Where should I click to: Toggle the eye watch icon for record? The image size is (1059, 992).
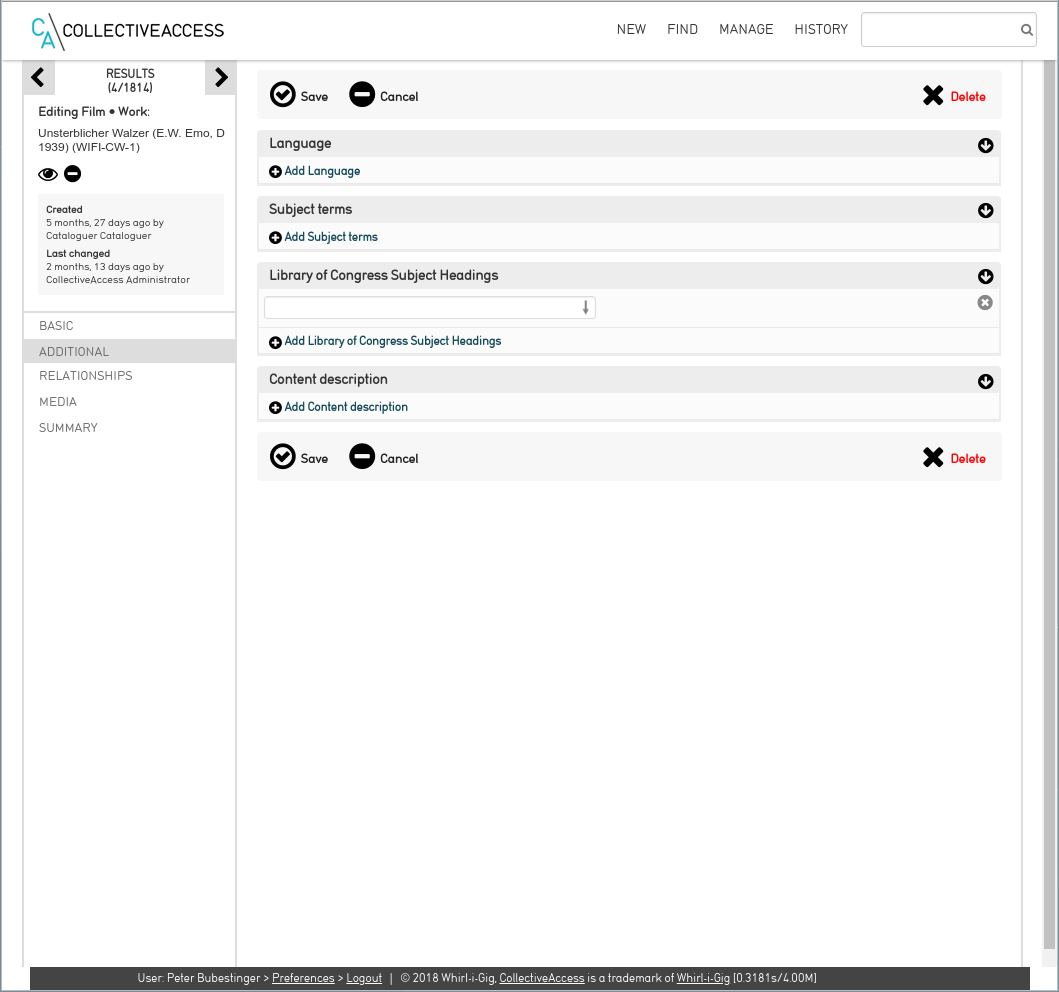(48, 175)
